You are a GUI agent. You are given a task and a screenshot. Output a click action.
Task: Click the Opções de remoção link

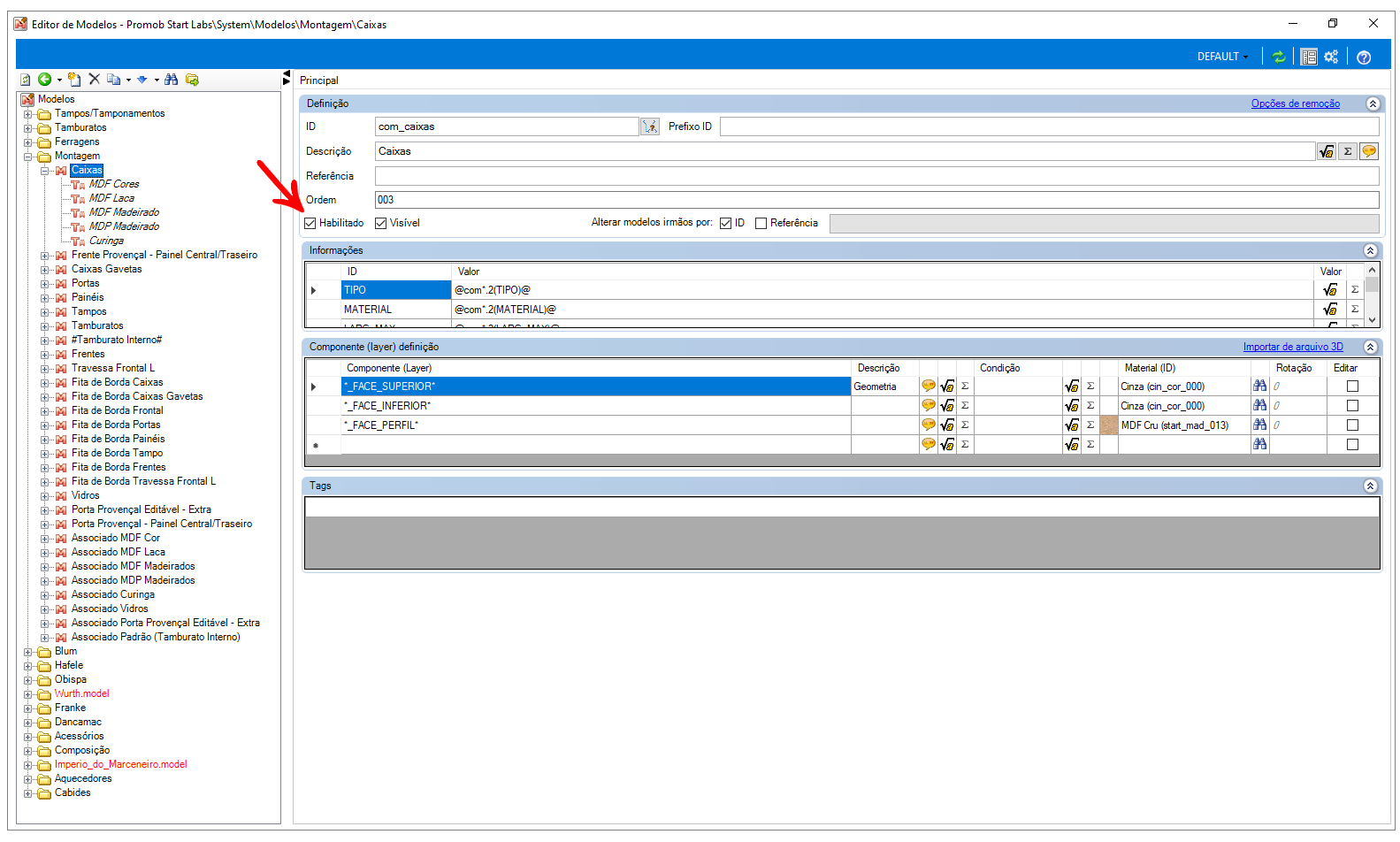point(1295,104)
